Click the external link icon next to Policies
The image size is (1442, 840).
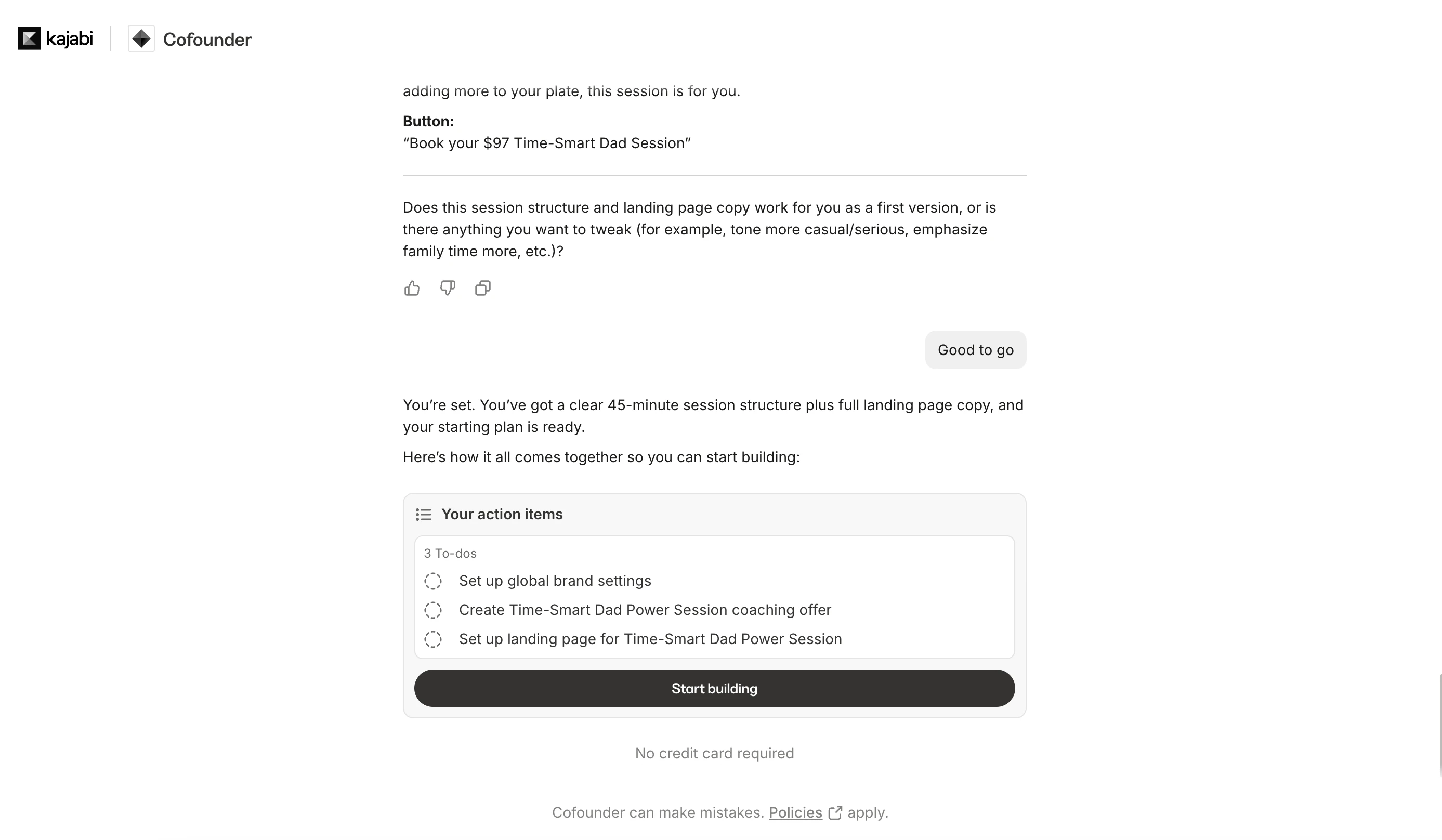pos(835,812)
